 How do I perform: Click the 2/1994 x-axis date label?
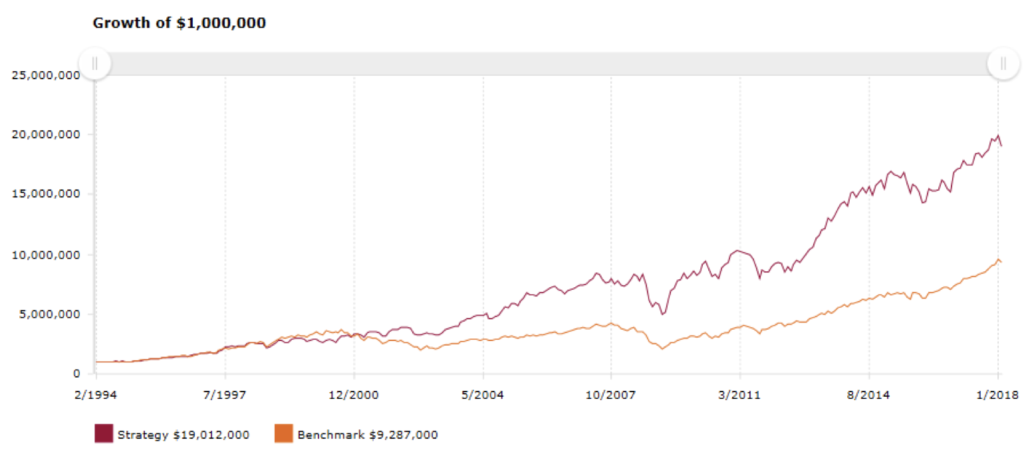(97, 396)
